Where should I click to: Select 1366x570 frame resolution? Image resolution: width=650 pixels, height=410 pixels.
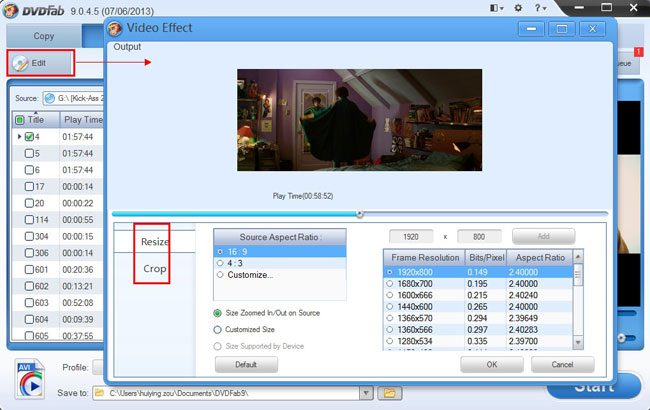478,318
